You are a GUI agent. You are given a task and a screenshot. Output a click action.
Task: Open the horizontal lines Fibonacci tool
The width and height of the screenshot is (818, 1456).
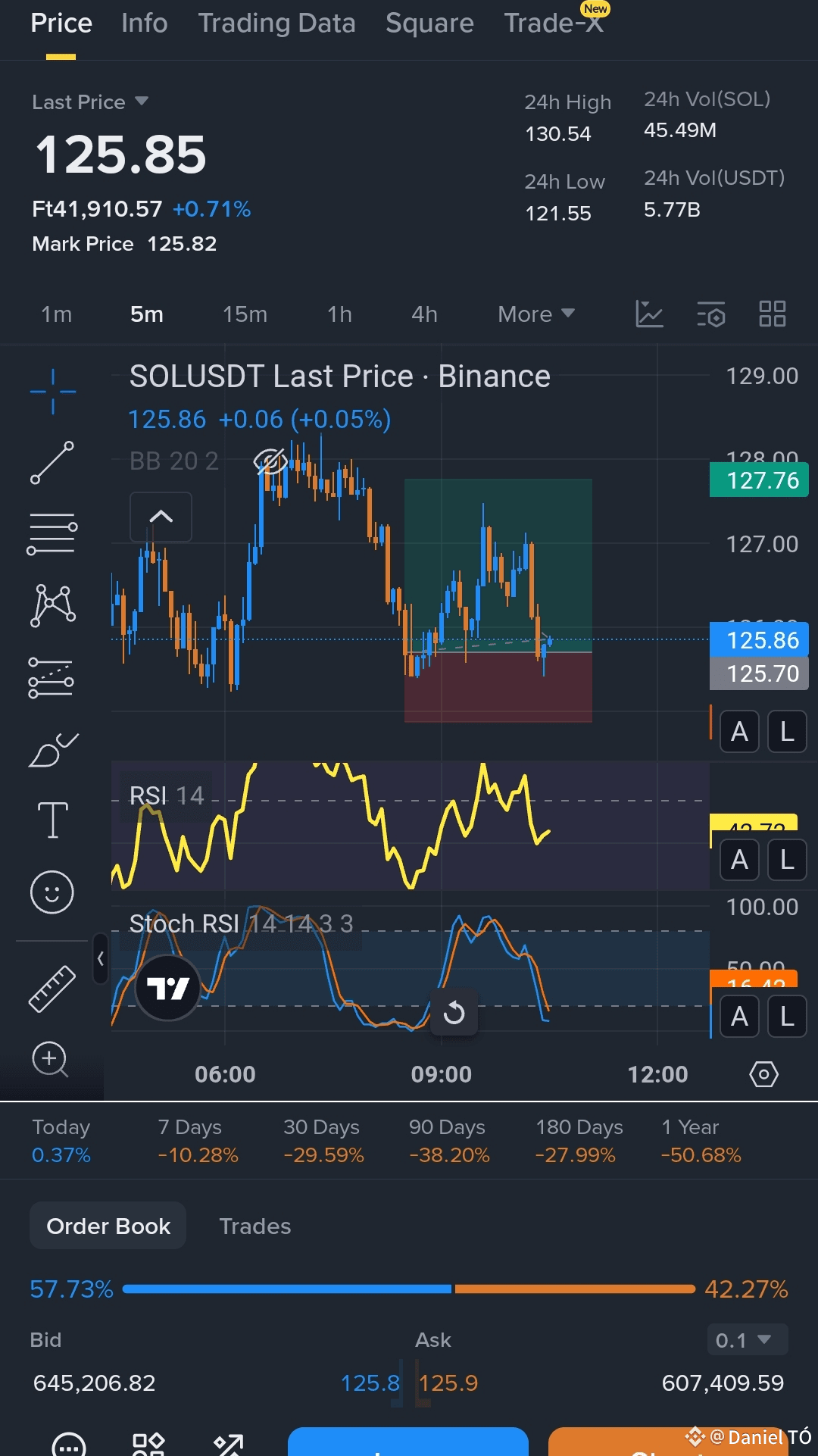pyautogui.click(x=52, y=533)
